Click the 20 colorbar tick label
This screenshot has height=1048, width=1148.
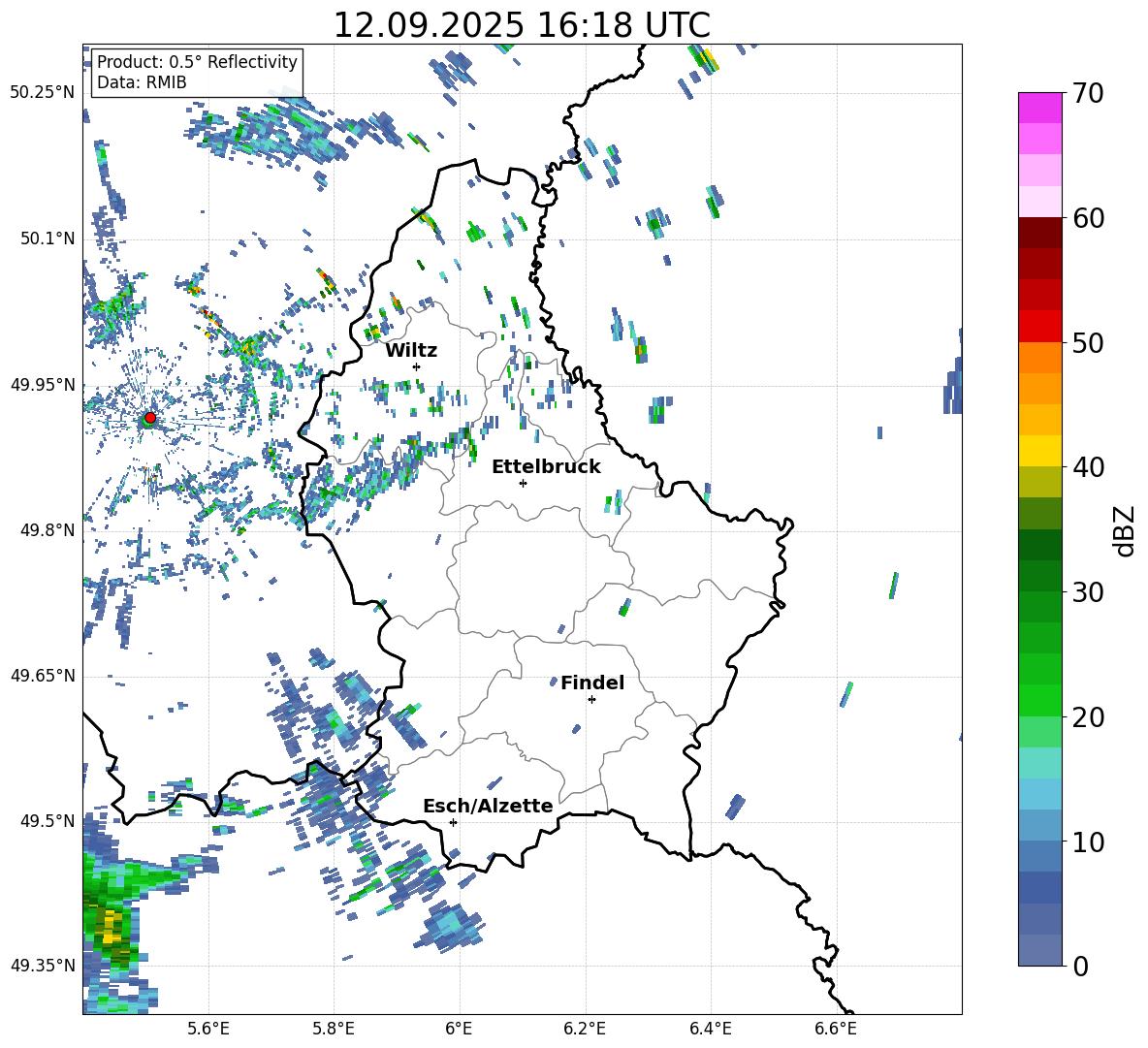point(1088,717)
